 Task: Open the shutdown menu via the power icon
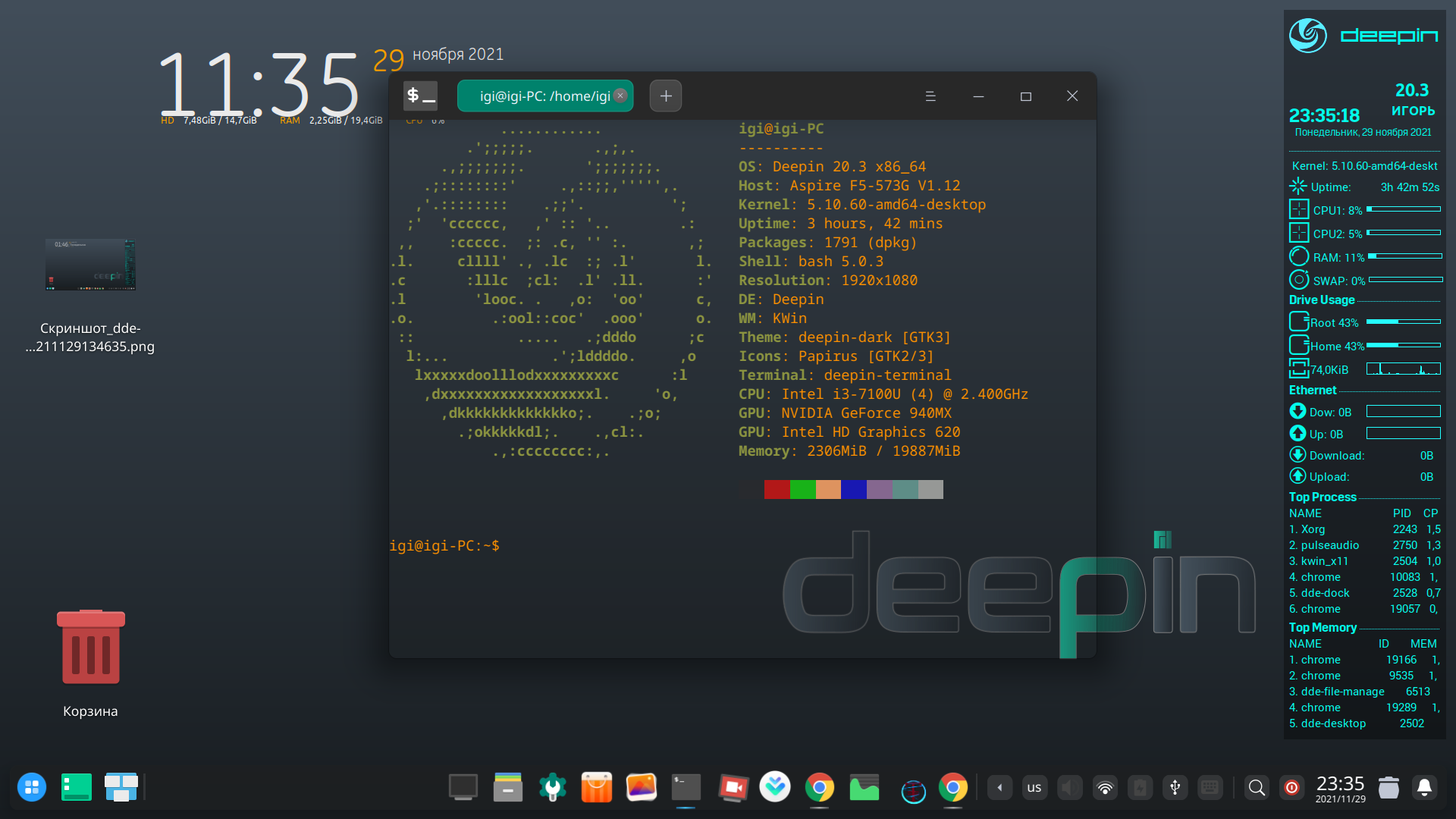[x=1291, y=787]
